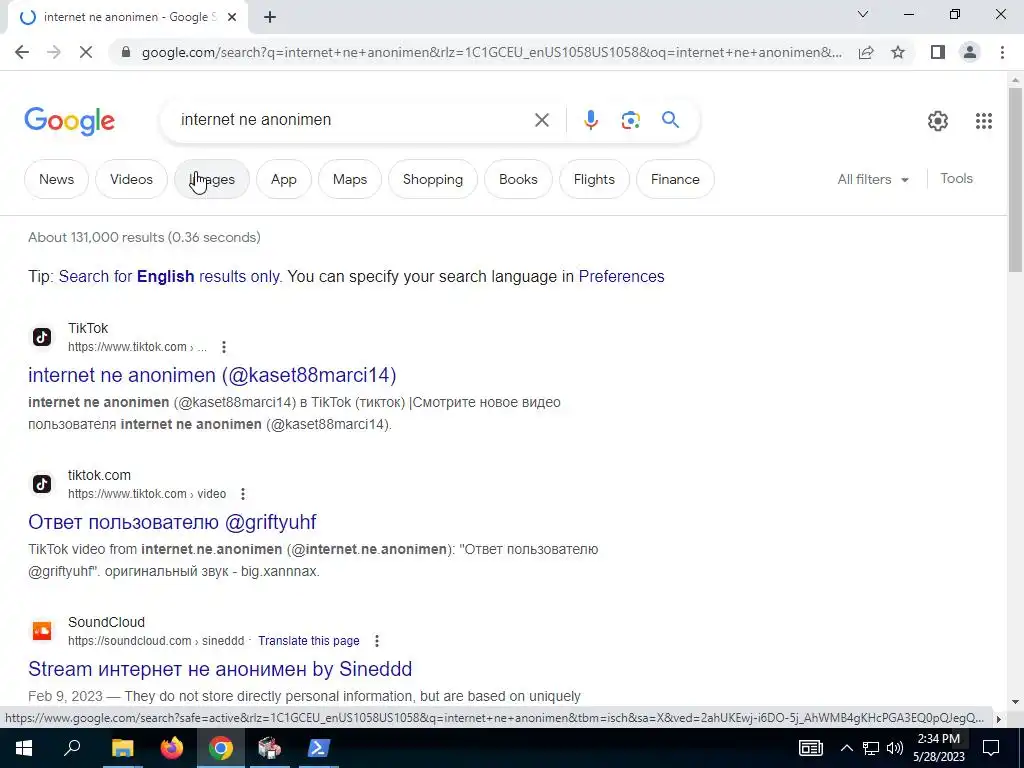Submit search with the magnifier icon

(x=671, y=120)
